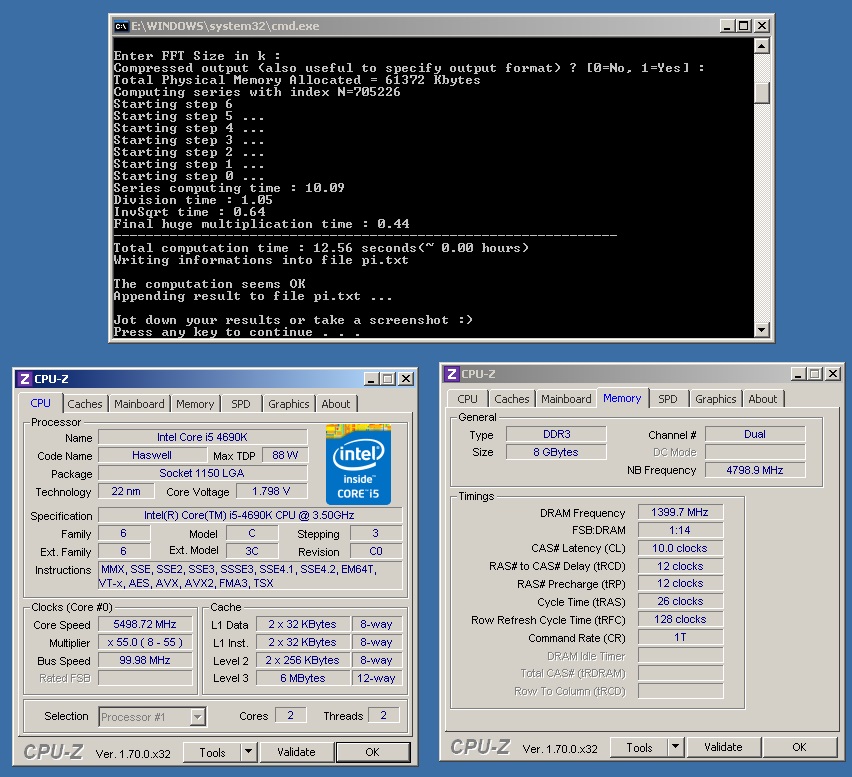852x777 pixels.
Task: Click Validate button in left CPU-Z window
Action: tap(296, 752)
